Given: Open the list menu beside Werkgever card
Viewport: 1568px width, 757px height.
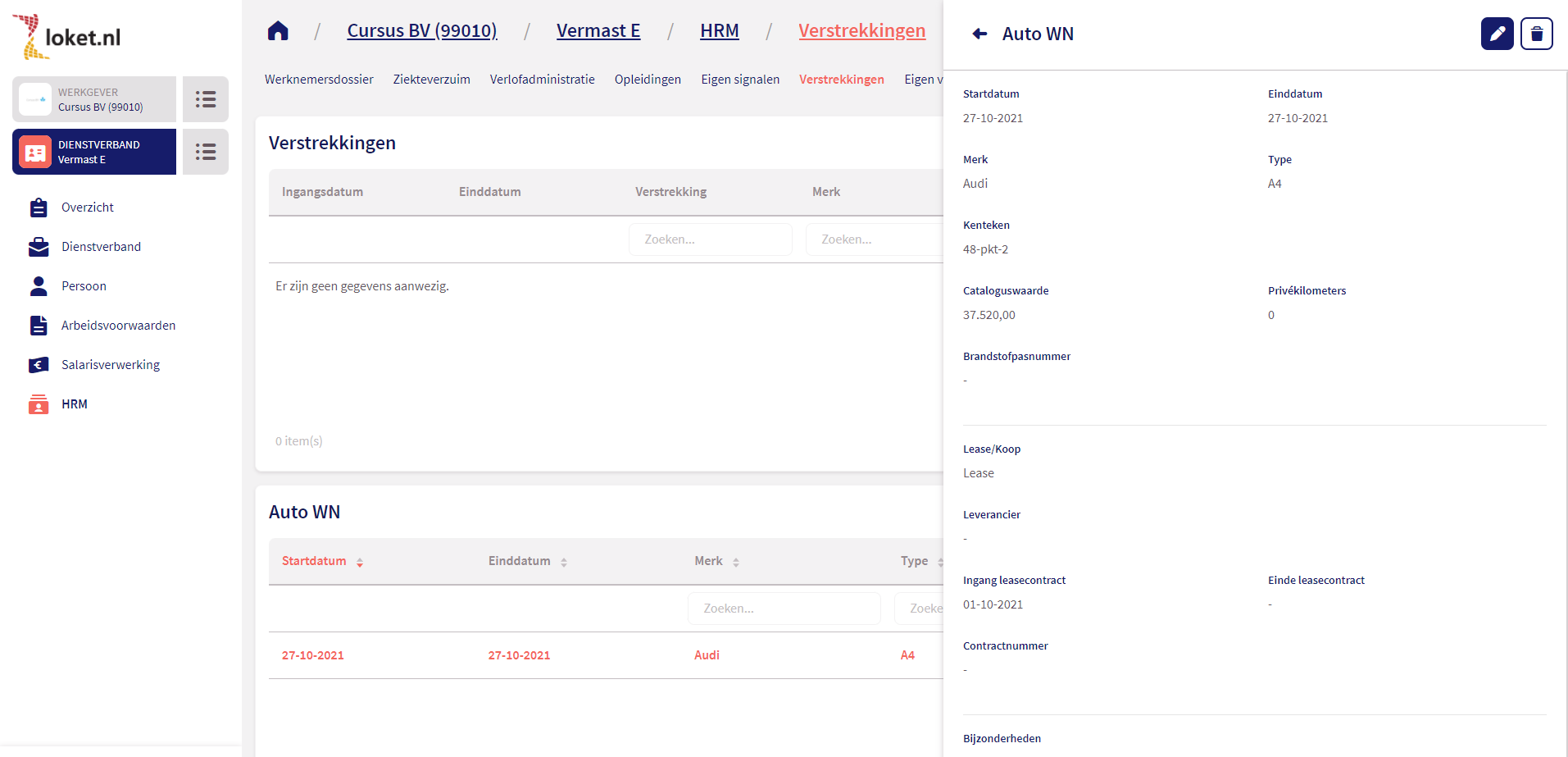Looking at the screenshot, I should [x=205, y=99].
